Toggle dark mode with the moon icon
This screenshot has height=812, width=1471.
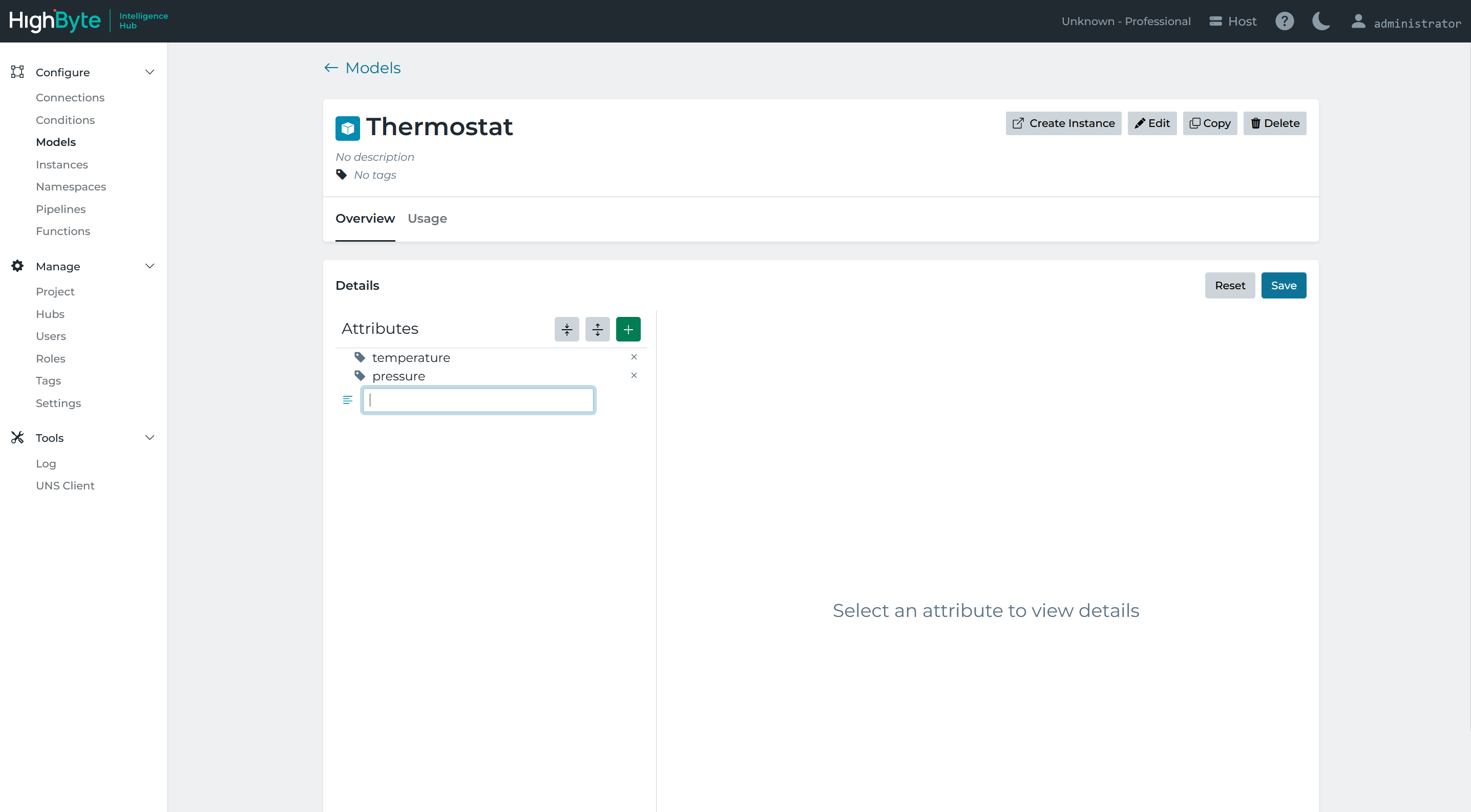(x=1320, y=21)
